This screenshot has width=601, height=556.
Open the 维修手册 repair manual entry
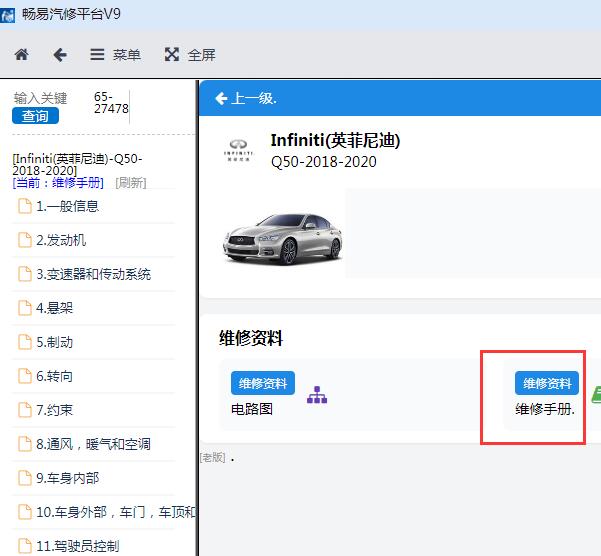tap(545, 409)
